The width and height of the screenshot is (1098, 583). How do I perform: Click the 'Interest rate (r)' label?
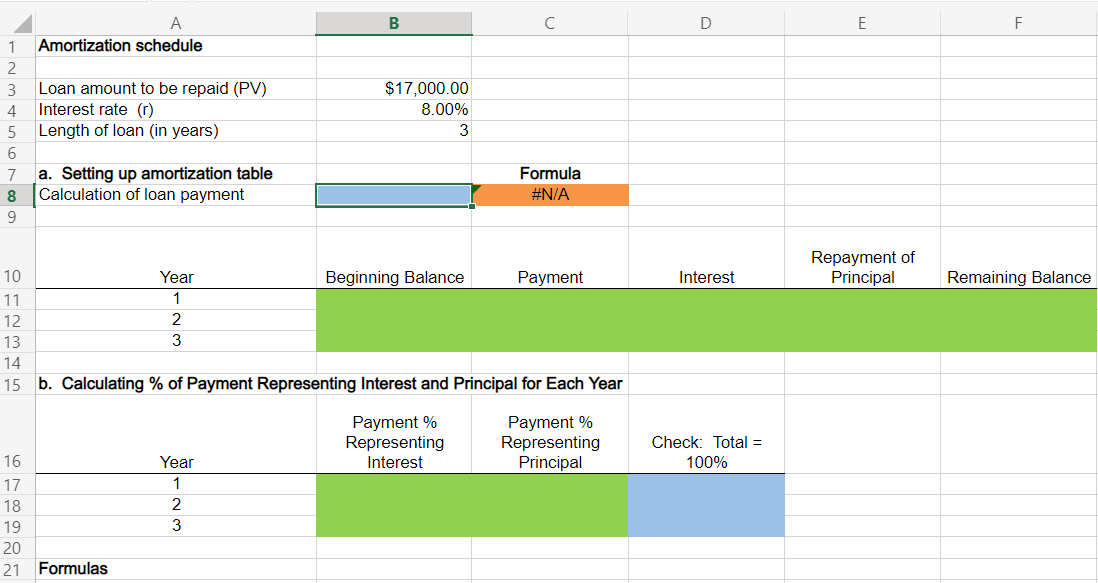pos(96,110)
